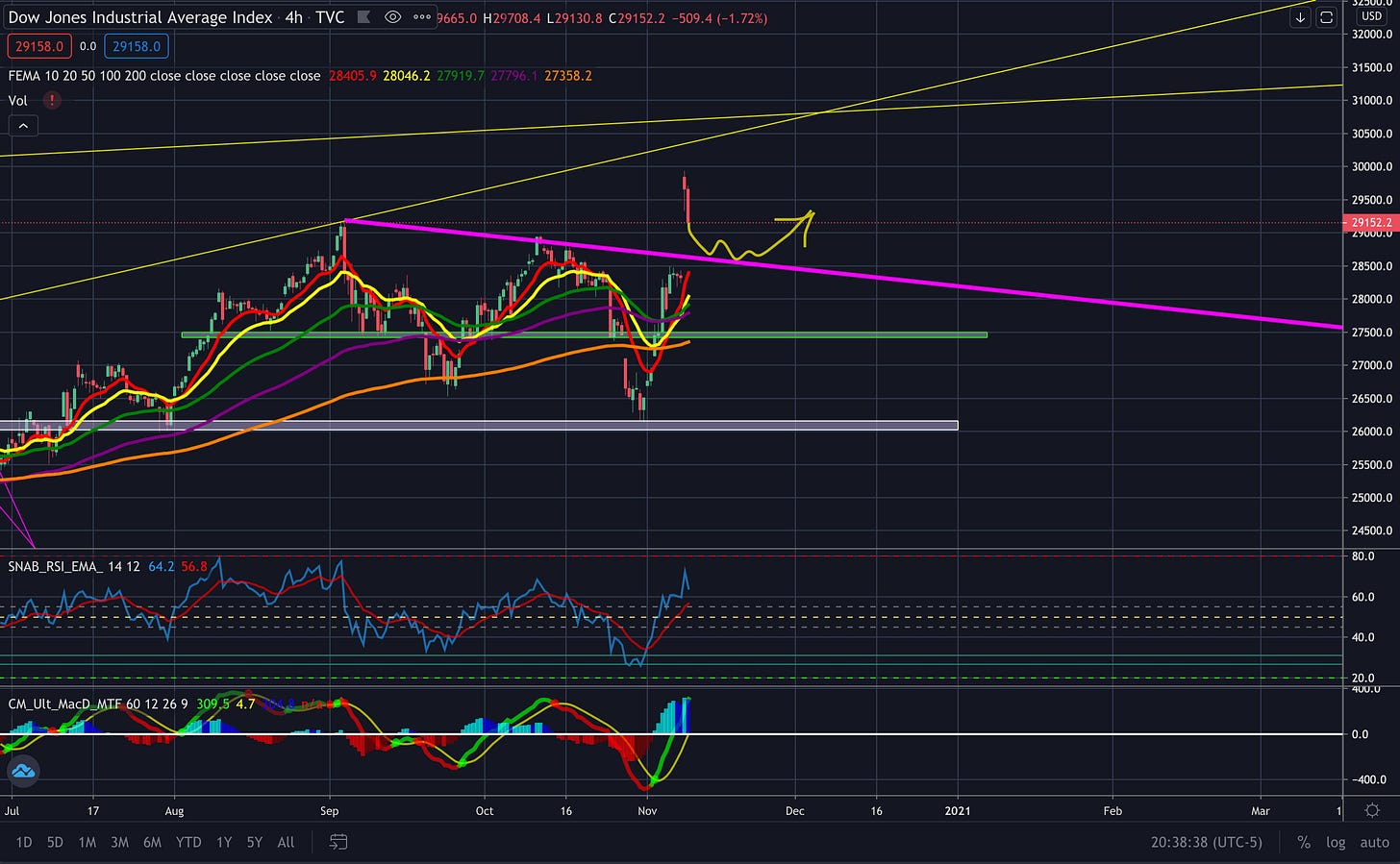Viewport: 1400px width, 864px height.
Task: Select the 6M time range
Action: (x=152, y=842)
